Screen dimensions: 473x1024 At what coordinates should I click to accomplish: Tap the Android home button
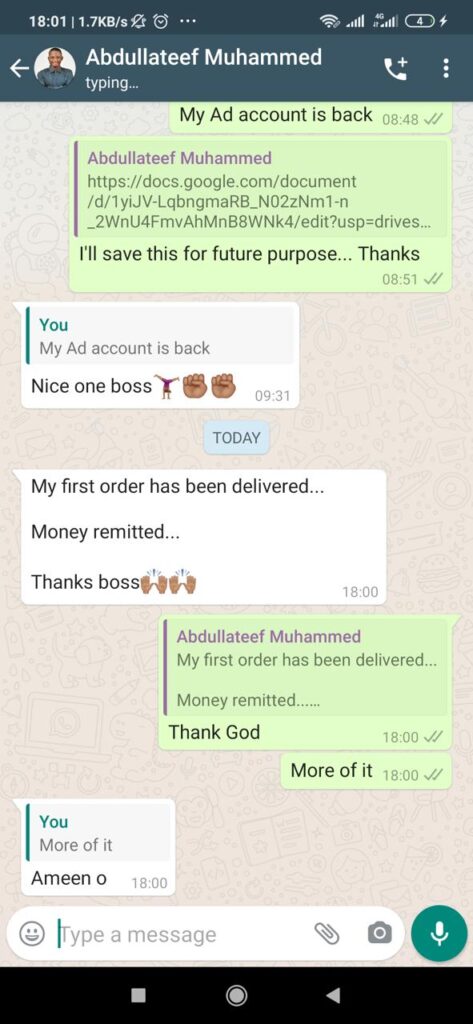[236, 995]
